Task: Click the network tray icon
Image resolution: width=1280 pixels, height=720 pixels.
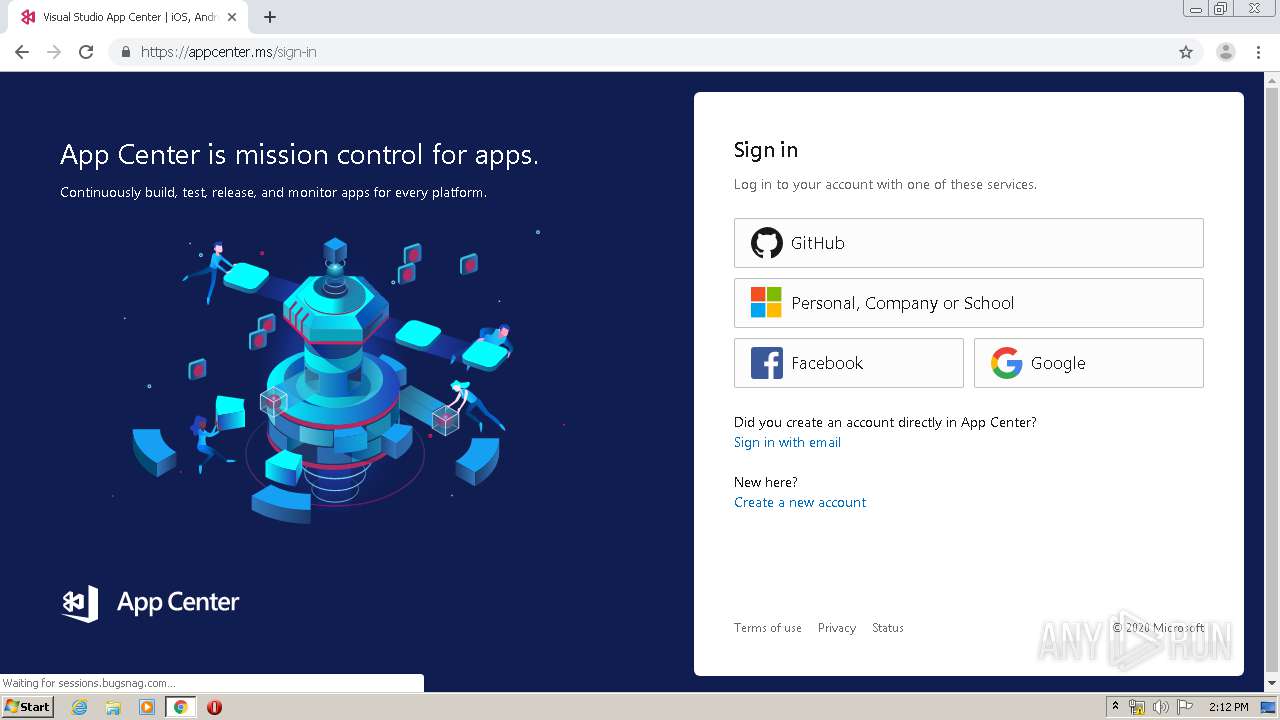Action: tap(1137, 707)
